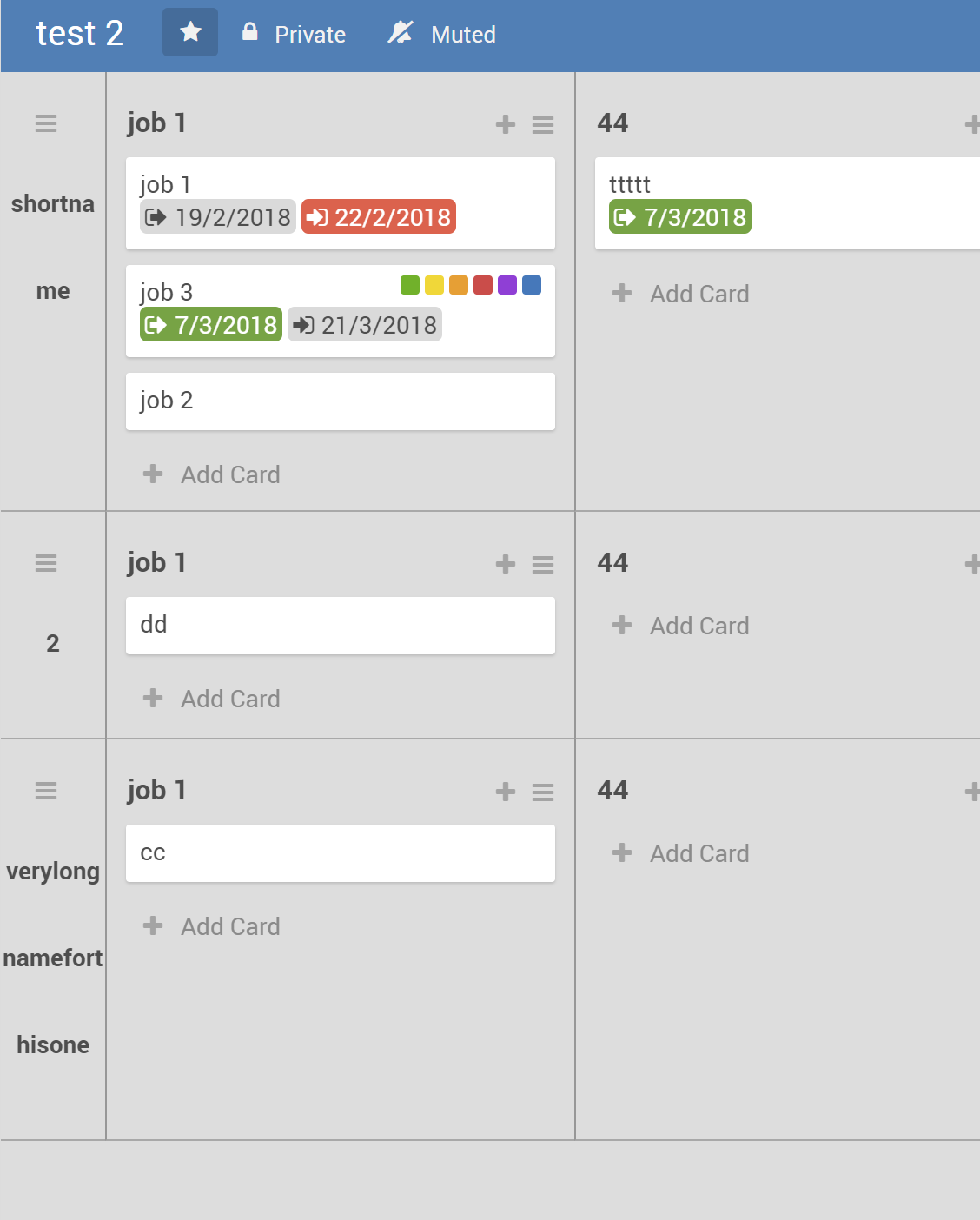Open the swimlane menu beside lane '2'
The image size is (980, 1220).
[45, 563]
